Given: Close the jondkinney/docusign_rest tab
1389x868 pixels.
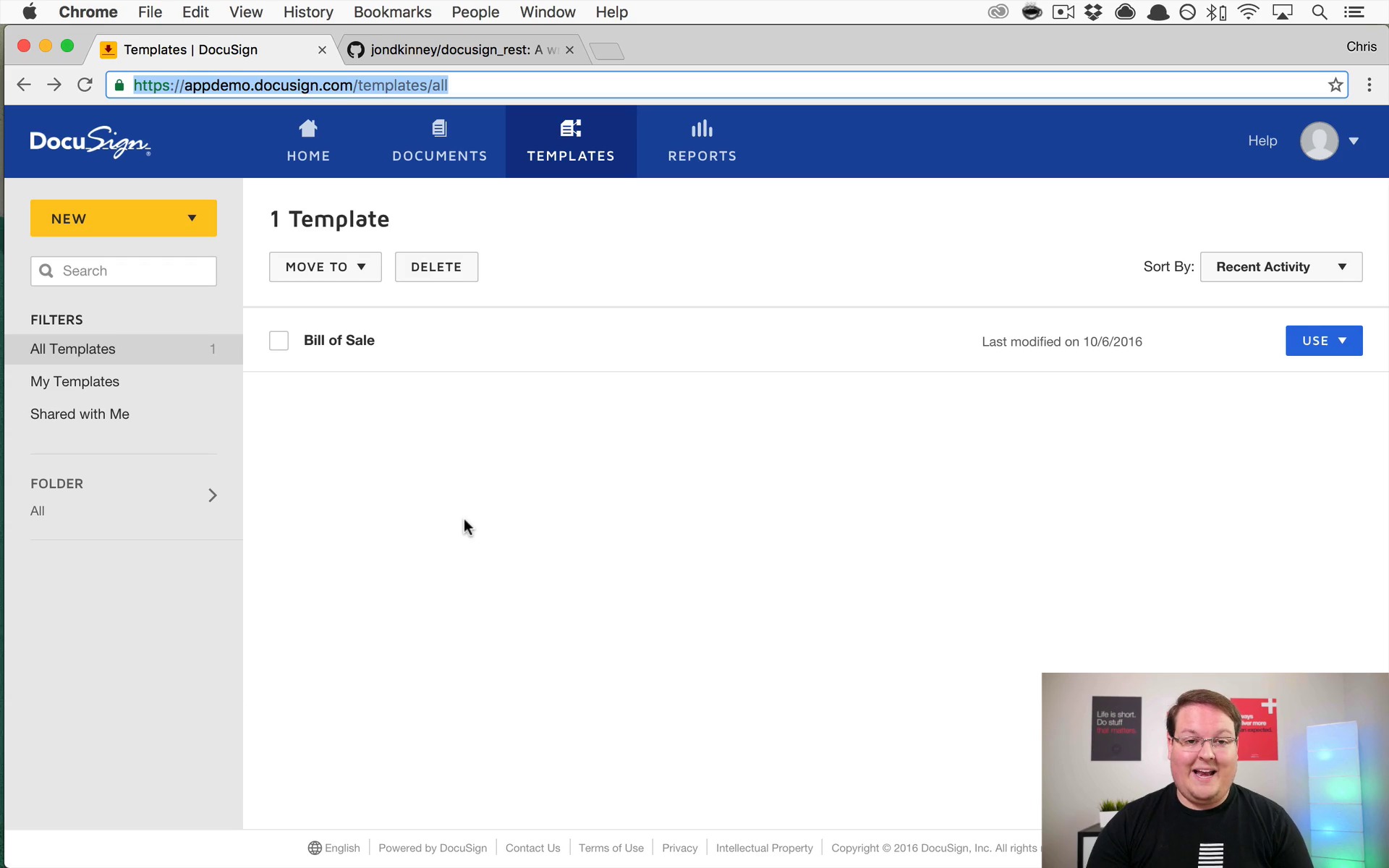Looking at the screenshot, I should pos(570,50).
